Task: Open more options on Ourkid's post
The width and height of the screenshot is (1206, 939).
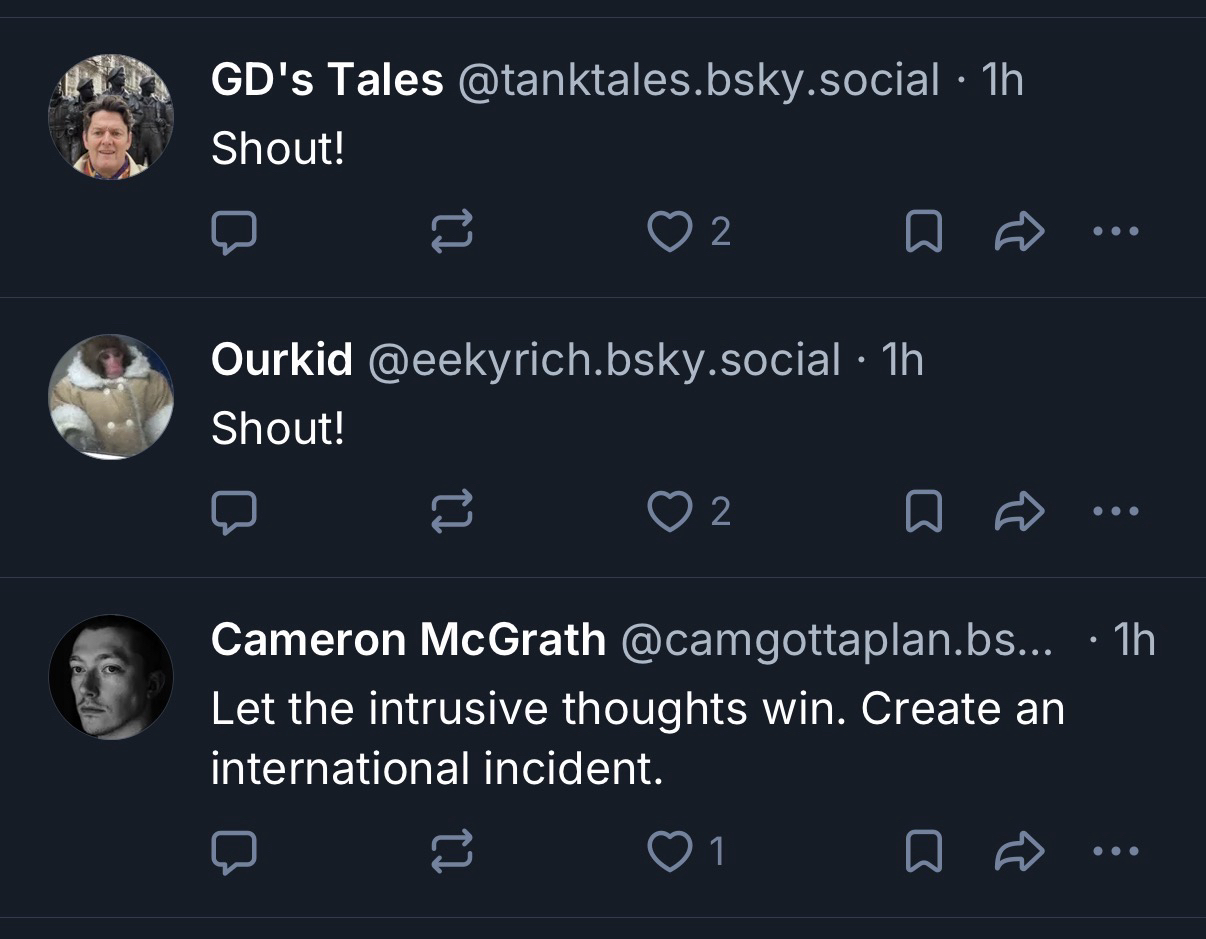Action: click(1116, 512)
